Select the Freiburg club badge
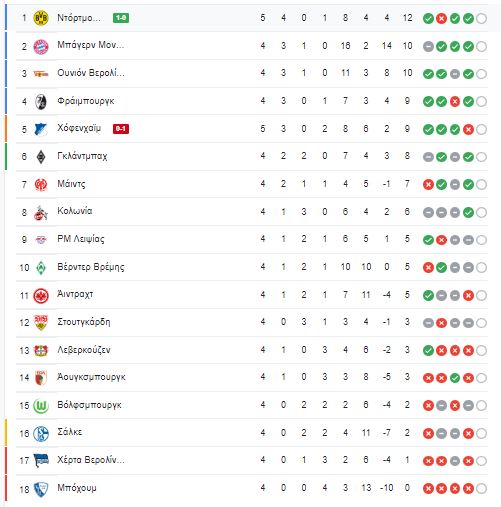The height and width of the screenshot is (507, 501). [41, 101]
